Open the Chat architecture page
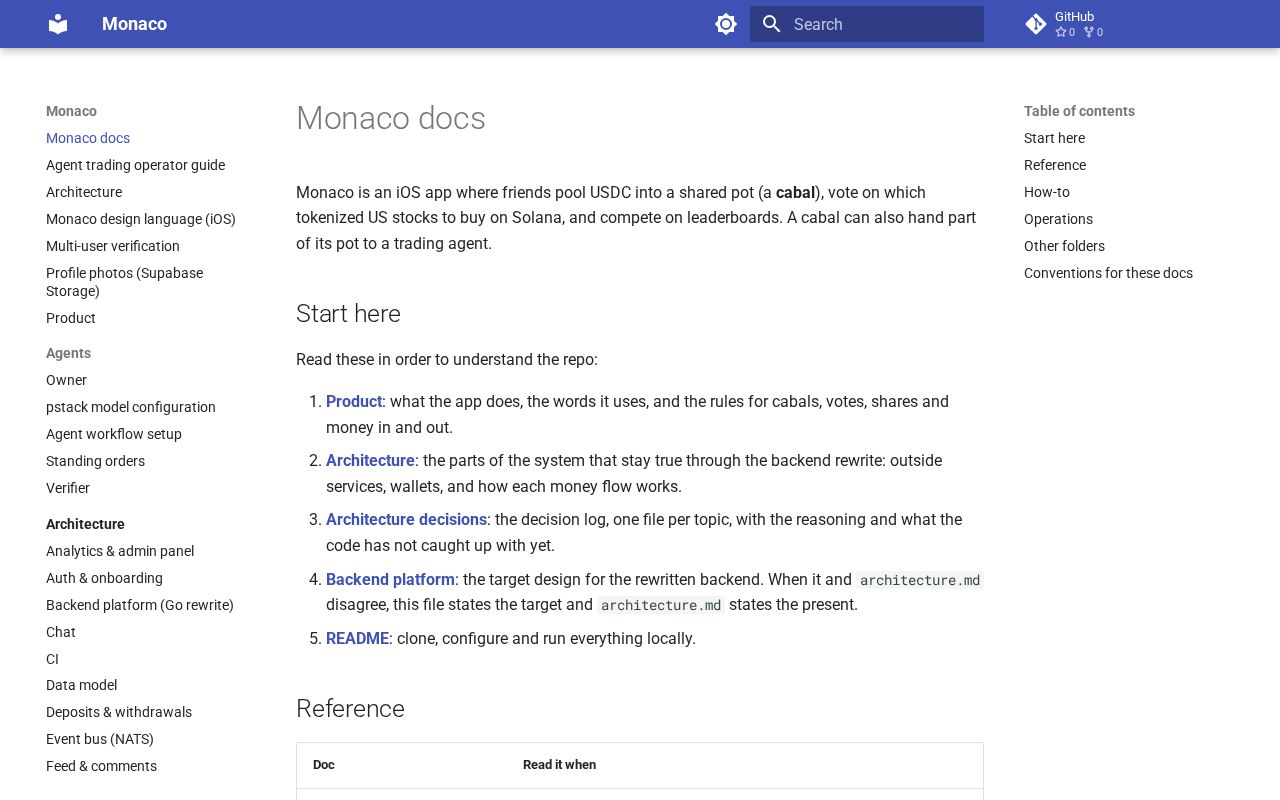Image resolution: width=1280 pixels, height=800 pixels. [61, 632]
